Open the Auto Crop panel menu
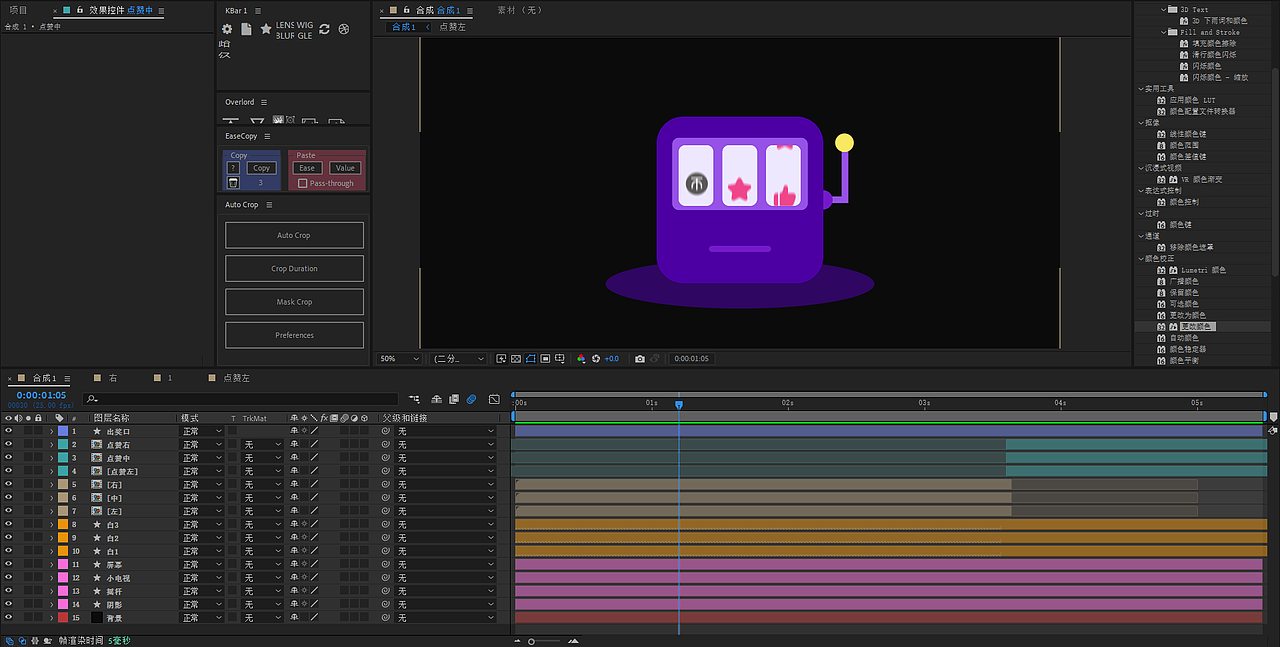Viewport: 1280px width, 647px height. tap(269, 205)
